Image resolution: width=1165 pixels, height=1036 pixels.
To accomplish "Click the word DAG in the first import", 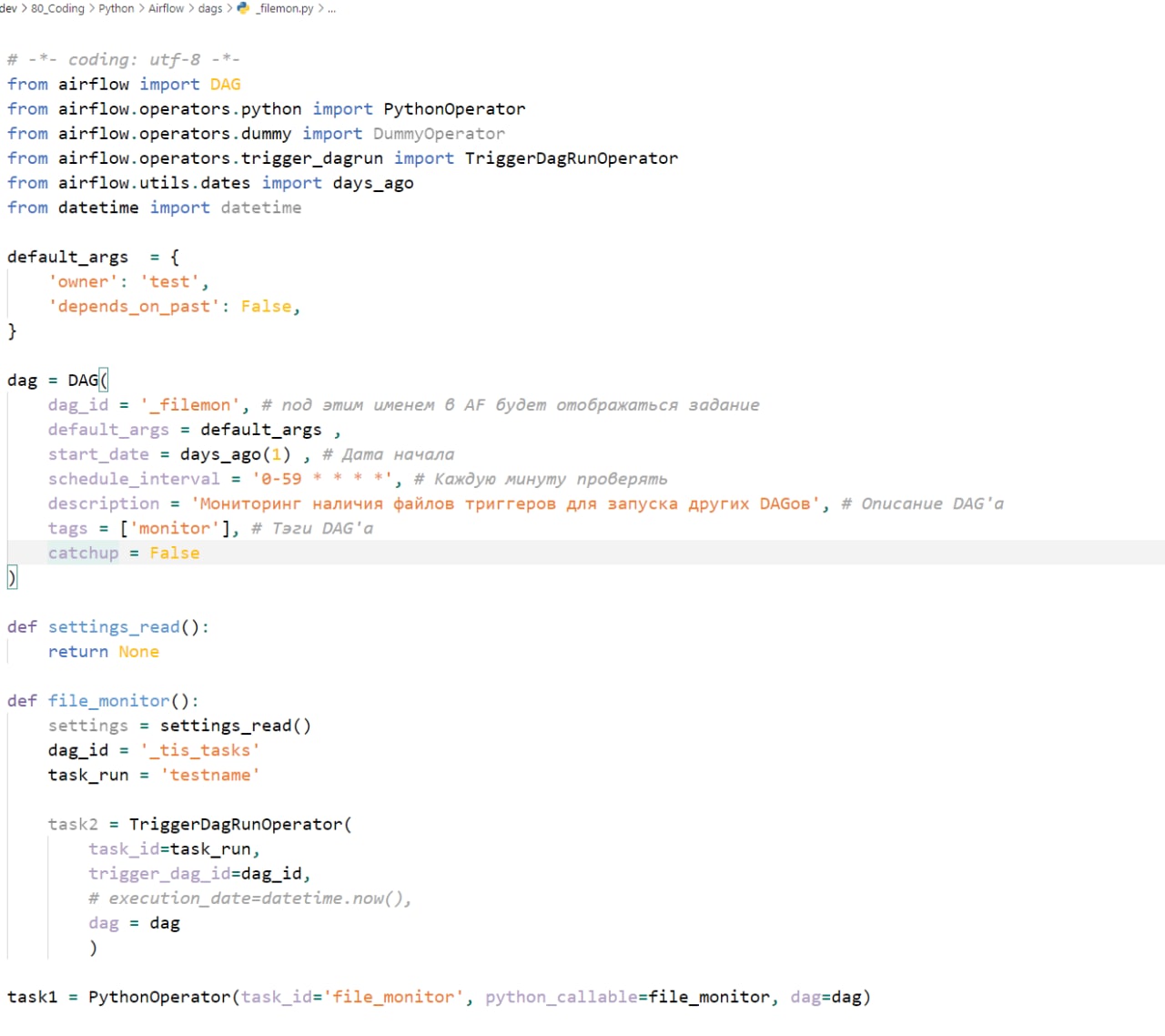I will point(225,84).
